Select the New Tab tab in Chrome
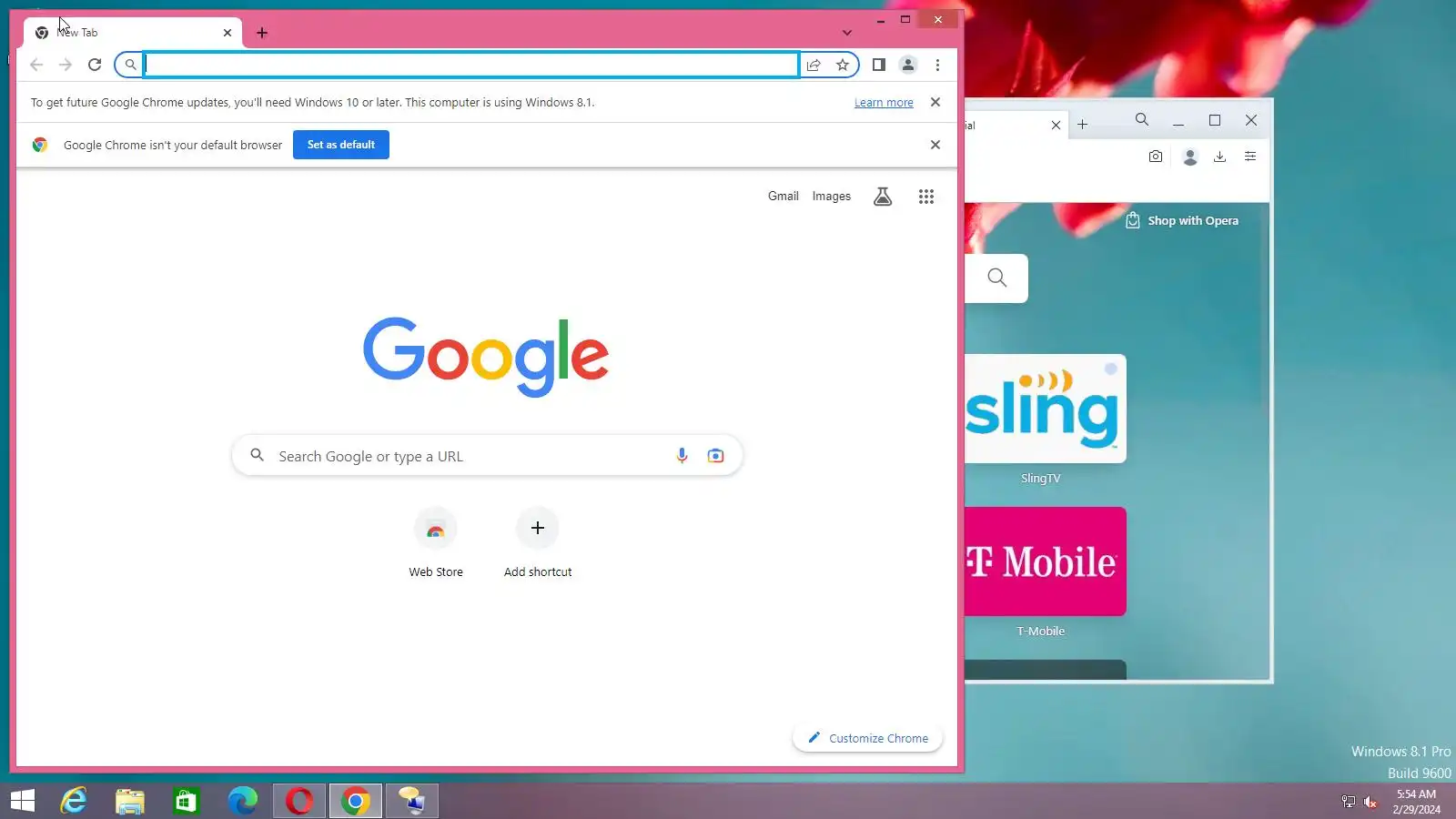The height and width of the screenshot is (819, 1456). [x=132, y=33]
